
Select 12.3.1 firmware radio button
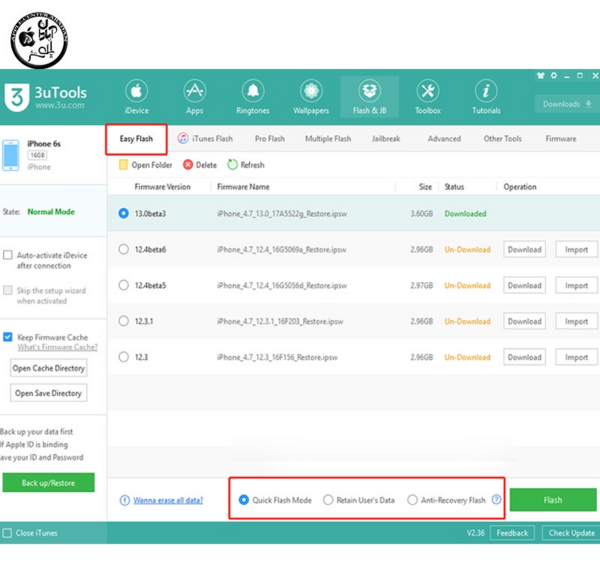coord(124,321)
